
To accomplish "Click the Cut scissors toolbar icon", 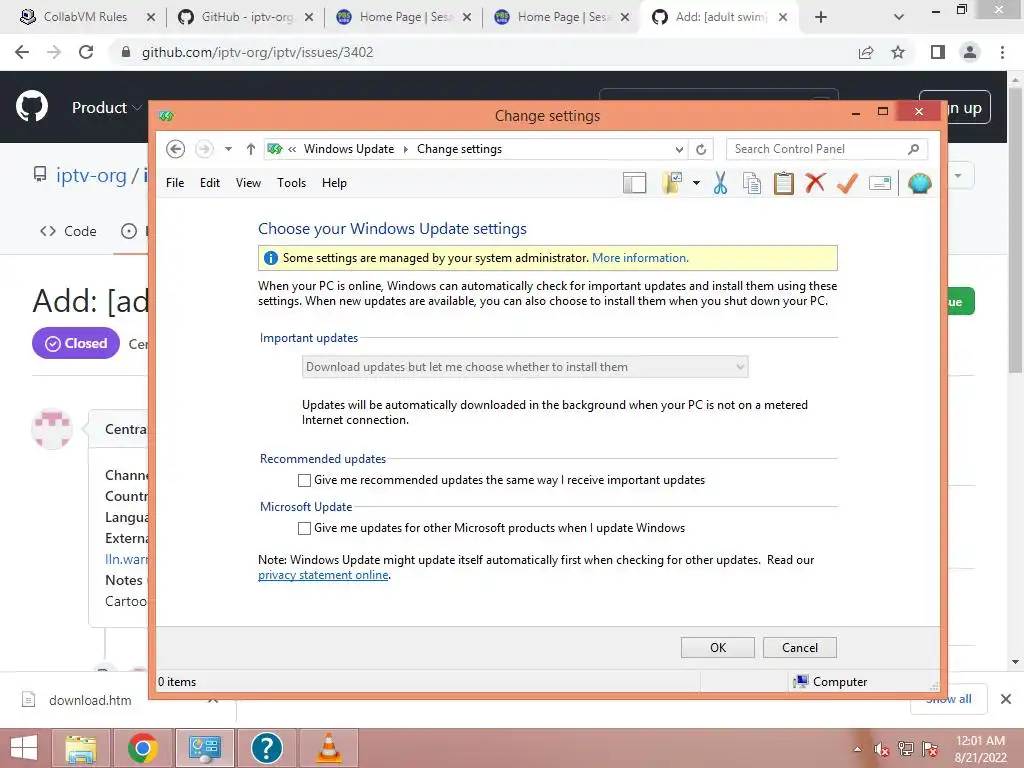I will tap(720, 184).
